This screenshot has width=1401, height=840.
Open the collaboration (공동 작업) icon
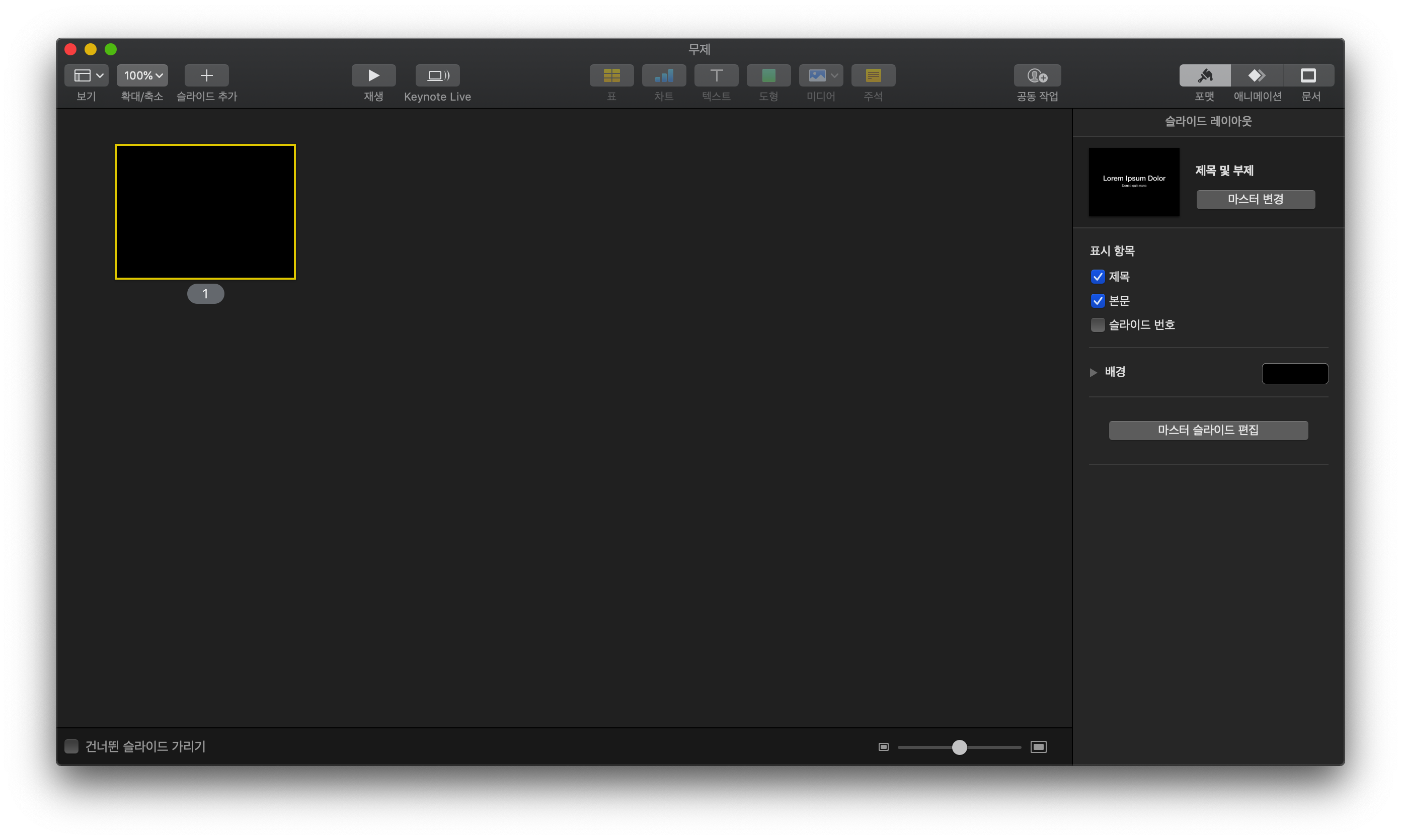tap(1037, 75)
